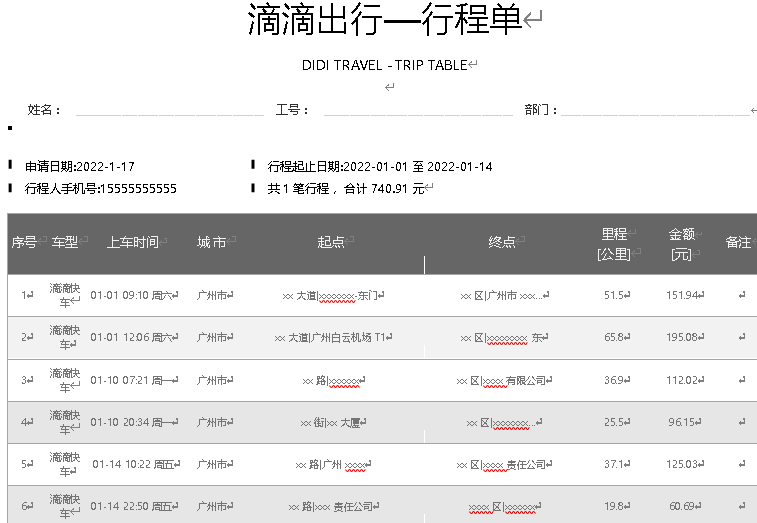Click the mileage cell 36.9
The height and width of the screenshot is (523, 757).
tap(614, 380)
